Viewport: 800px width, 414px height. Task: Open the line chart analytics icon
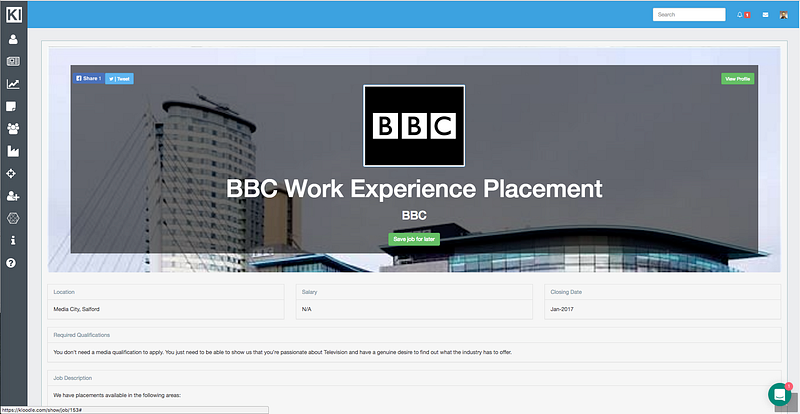click(13, 84)
